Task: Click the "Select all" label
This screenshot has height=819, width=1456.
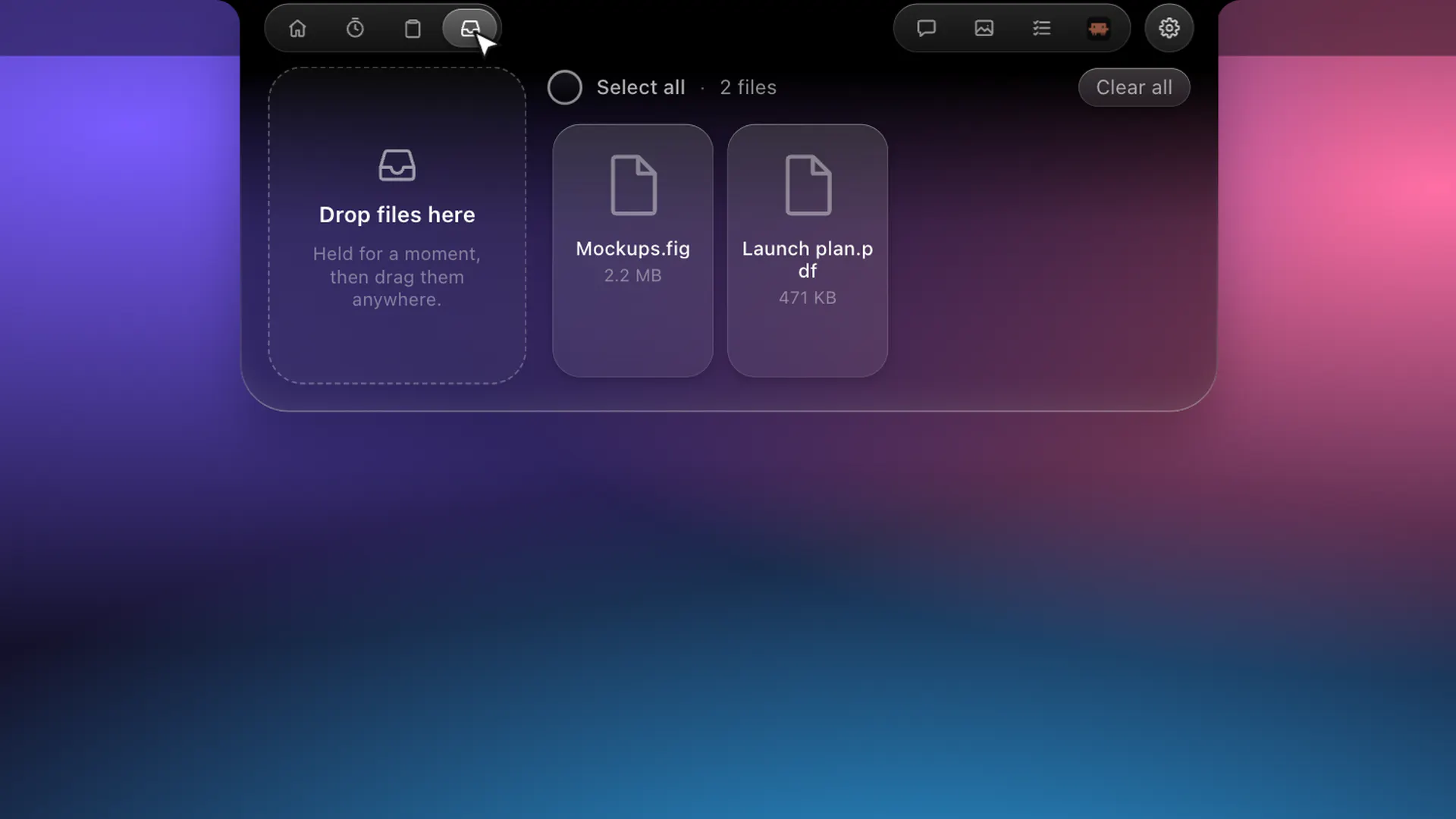Action: [641, 87]
